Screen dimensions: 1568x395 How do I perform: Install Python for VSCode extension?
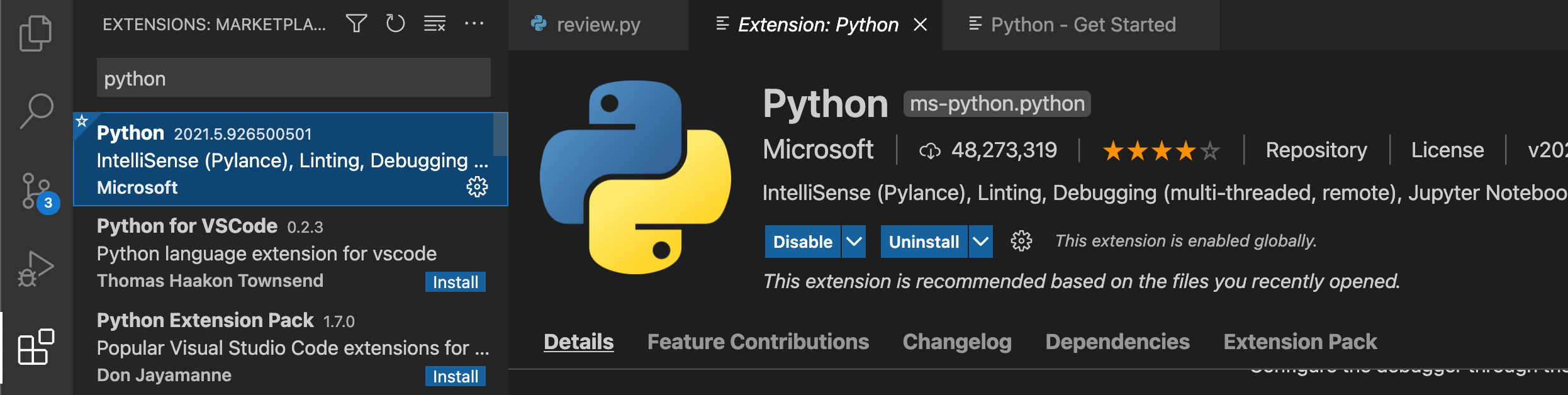pos(456,282)
